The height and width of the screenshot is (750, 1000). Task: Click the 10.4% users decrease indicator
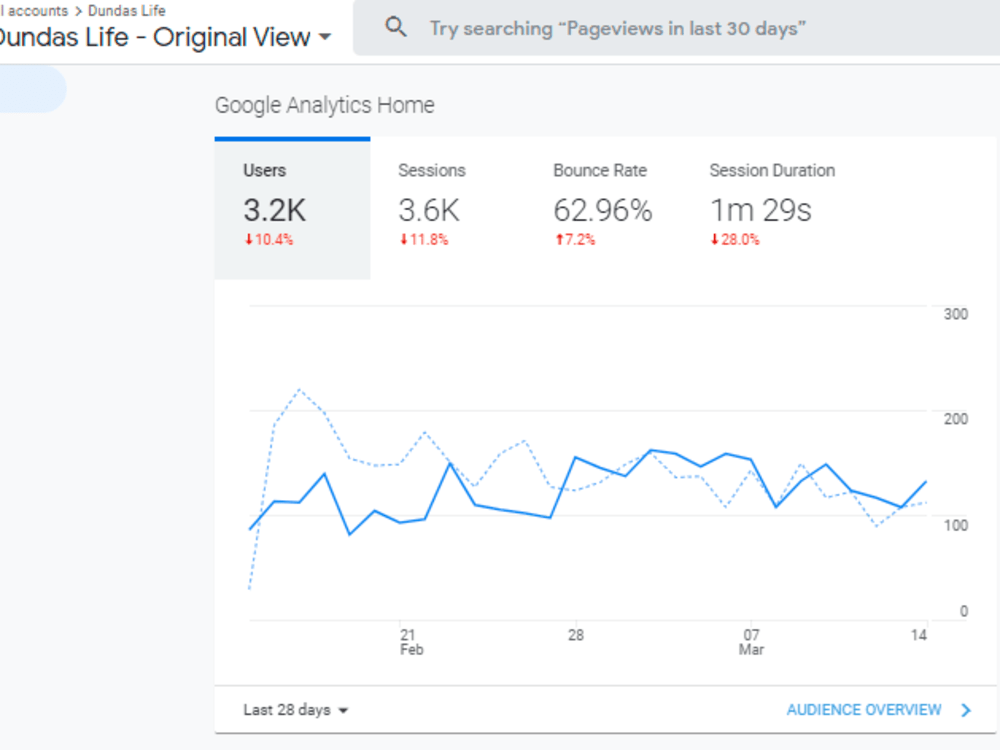point(268,240)
